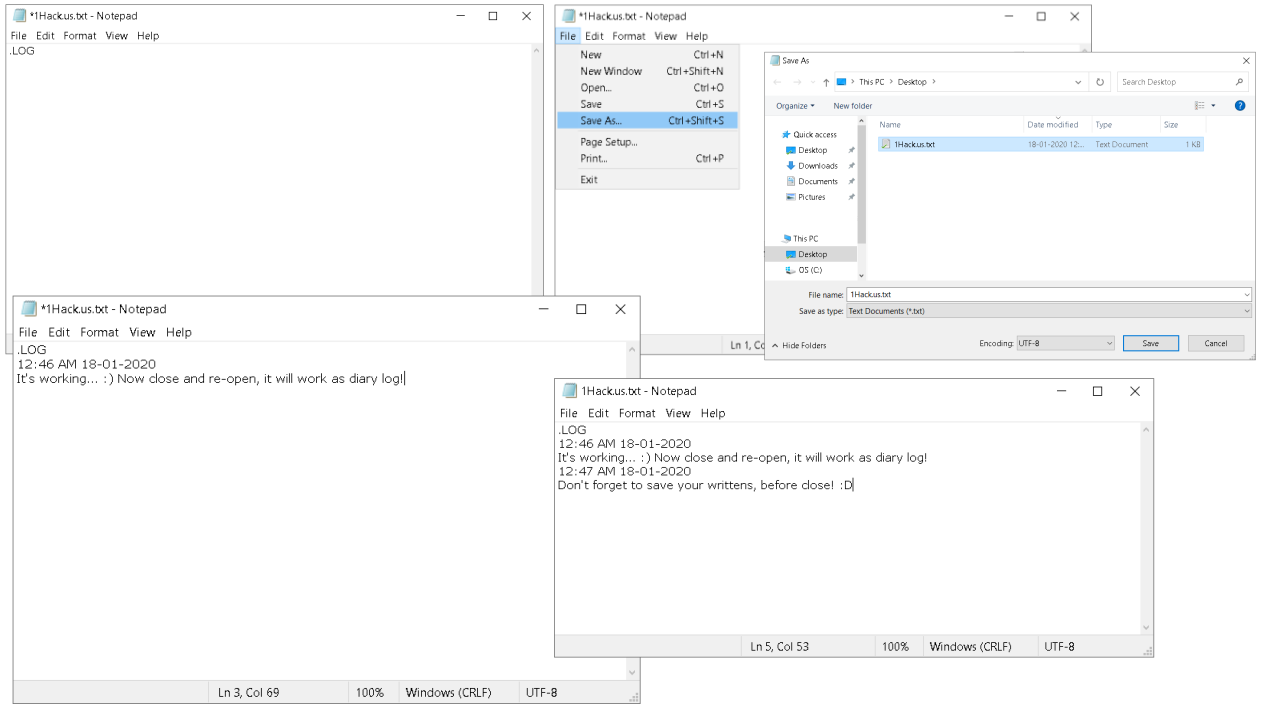The image size is (1280, 720).
Task: Collapse the dialog with Hide Folders
Action: coord(799,345)
